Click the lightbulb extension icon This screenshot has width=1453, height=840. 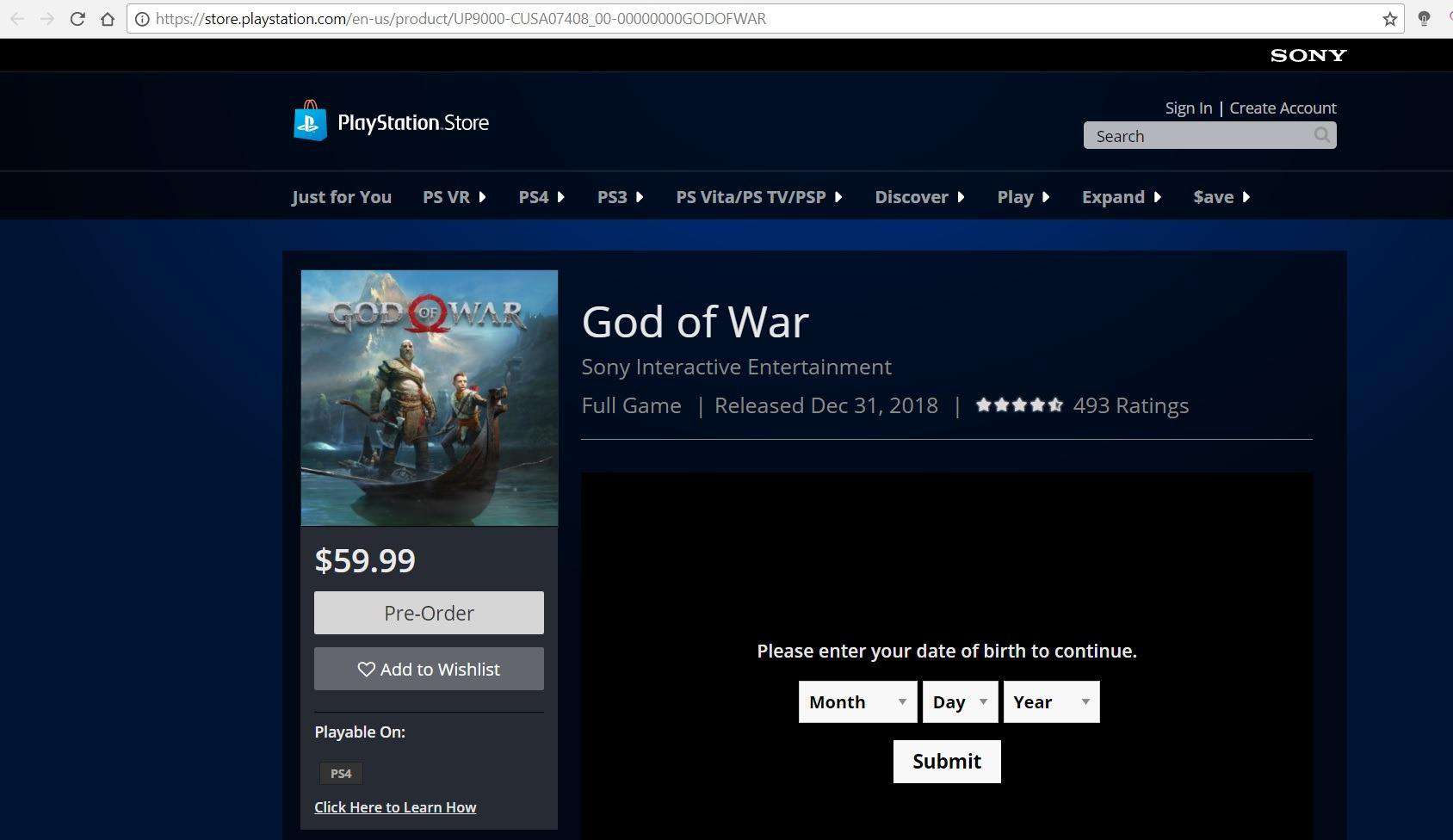pyautogui.click(x=1424, y=19)
